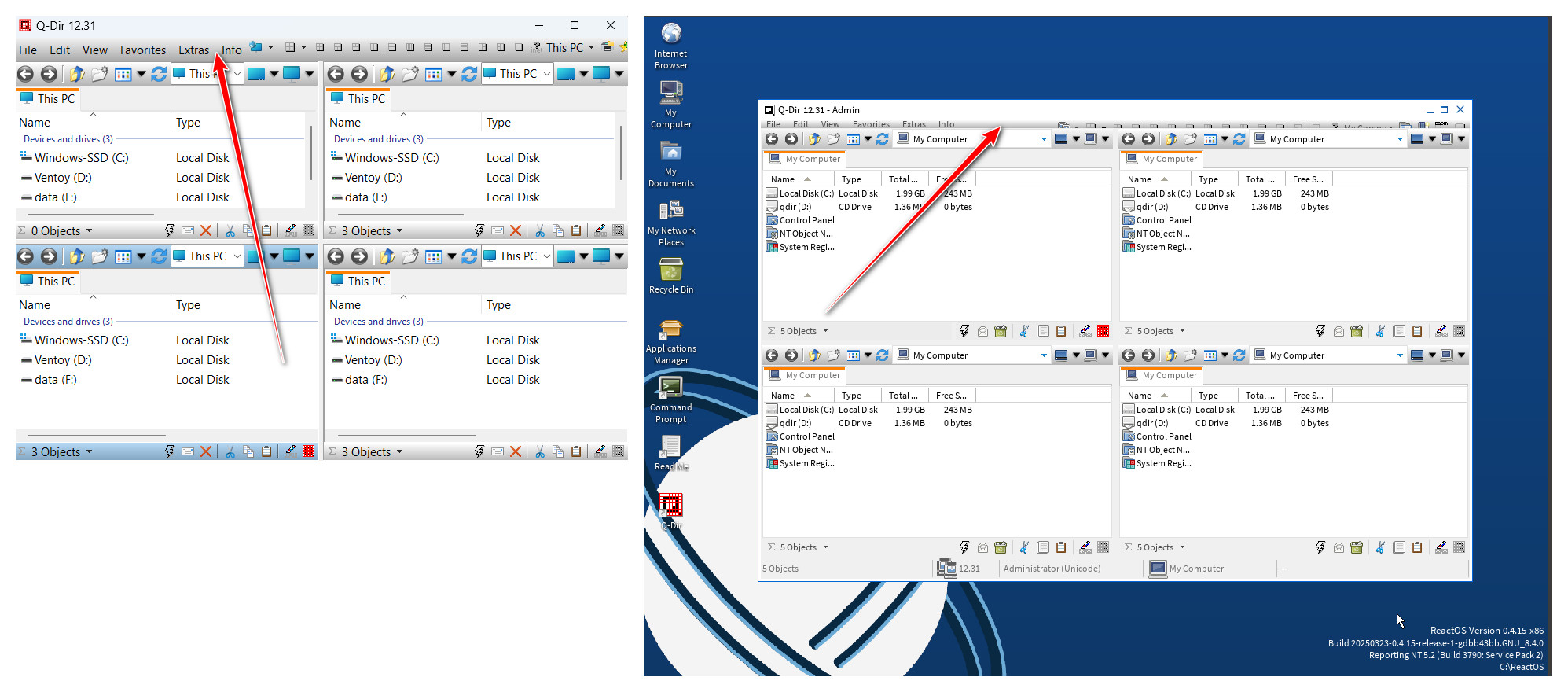The width and height of the screenshot is (1568, 692).
Task: Expand address combo in upper-right This PC pane
Action: [x=547, y=74]
